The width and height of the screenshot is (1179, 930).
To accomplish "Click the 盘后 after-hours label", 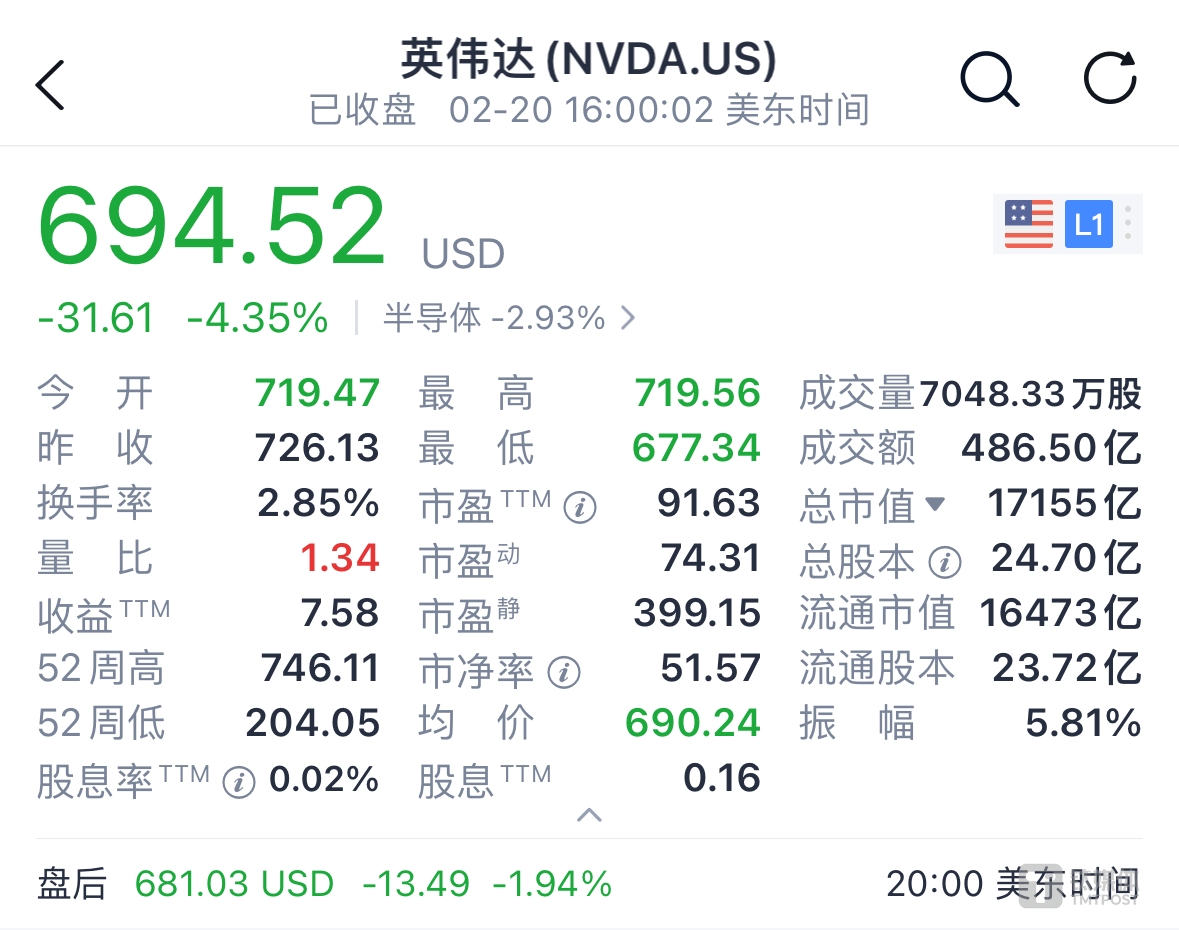I will (72, 884).
